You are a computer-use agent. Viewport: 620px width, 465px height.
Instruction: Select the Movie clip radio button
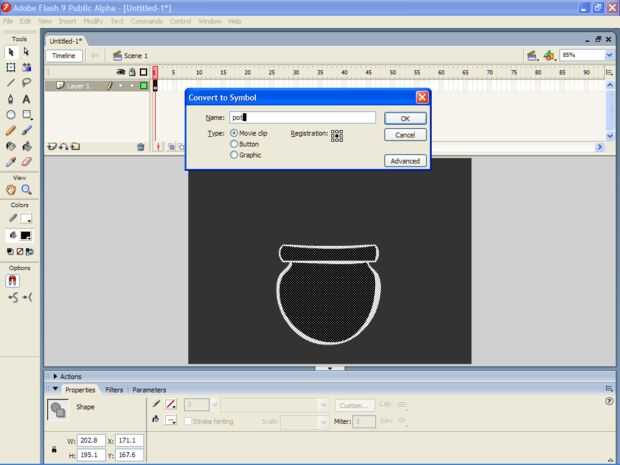pyautogui.click(x=234, y=133)
